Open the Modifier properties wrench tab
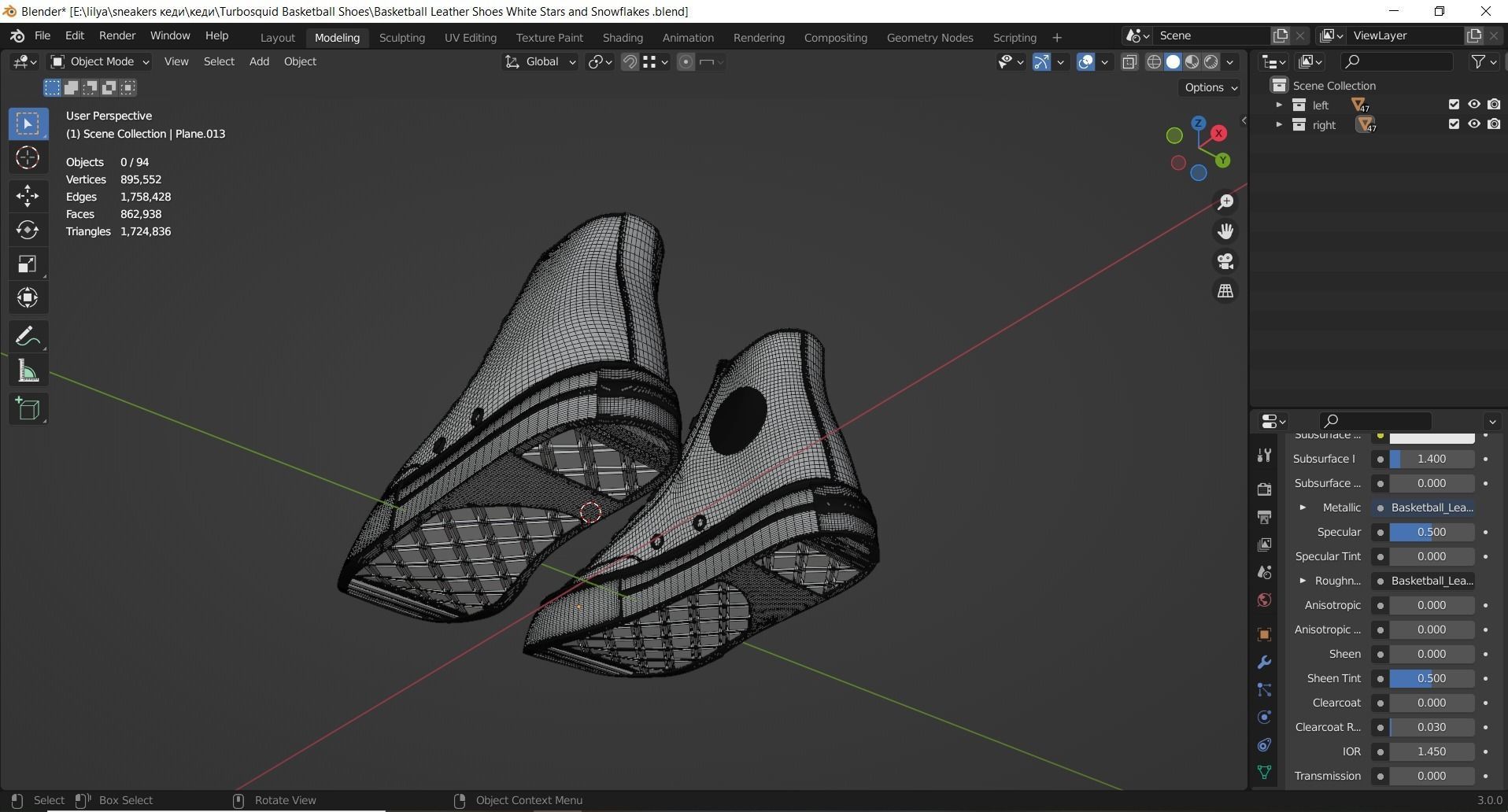 click(1264, 663)
